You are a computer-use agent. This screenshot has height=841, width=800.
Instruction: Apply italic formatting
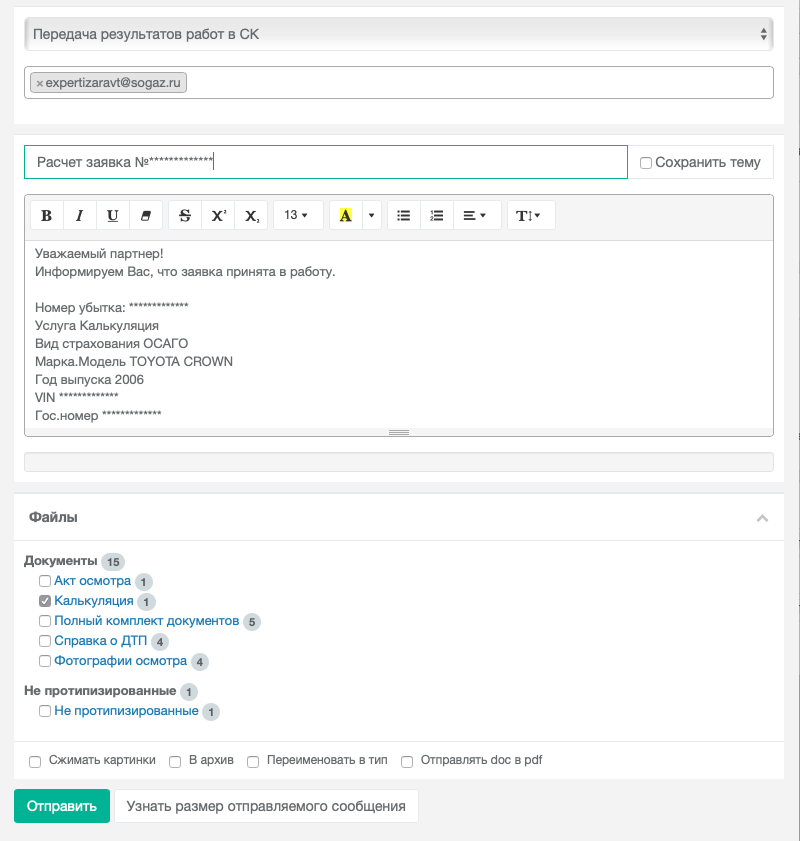(79, 216)
